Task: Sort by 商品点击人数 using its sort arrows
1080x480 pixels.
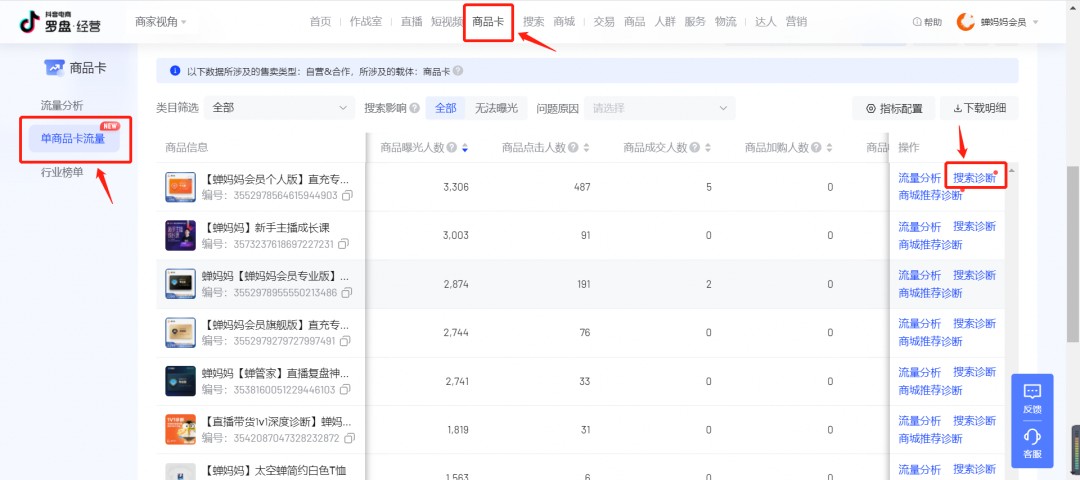Action: (587, 147)
